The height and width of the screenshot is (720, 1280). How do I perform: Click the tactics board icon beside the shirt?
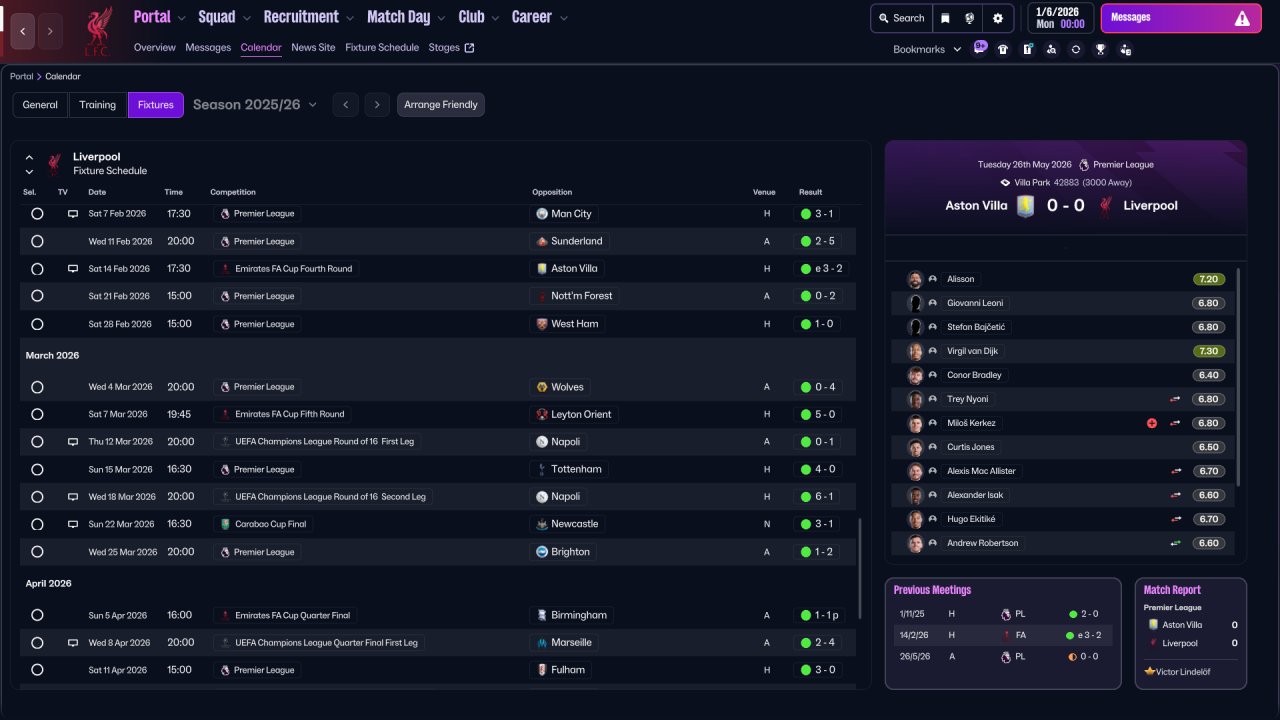pyautogui.click(x=1027, y=49)
